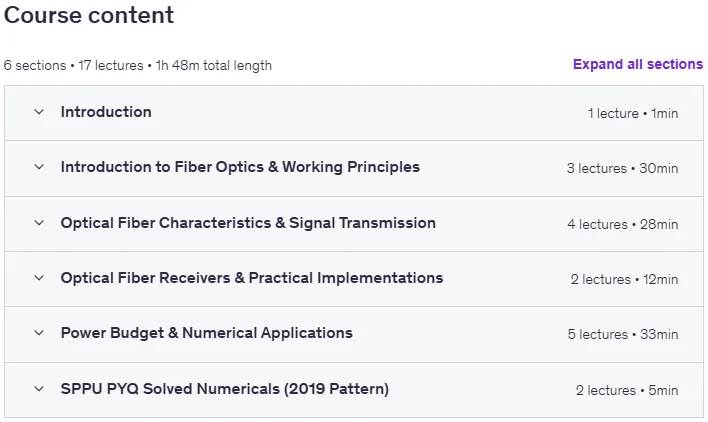This screenshot has height=422, width=708.
Task: Click the 5 lectures • 33min label
Action: pos(623,334)
